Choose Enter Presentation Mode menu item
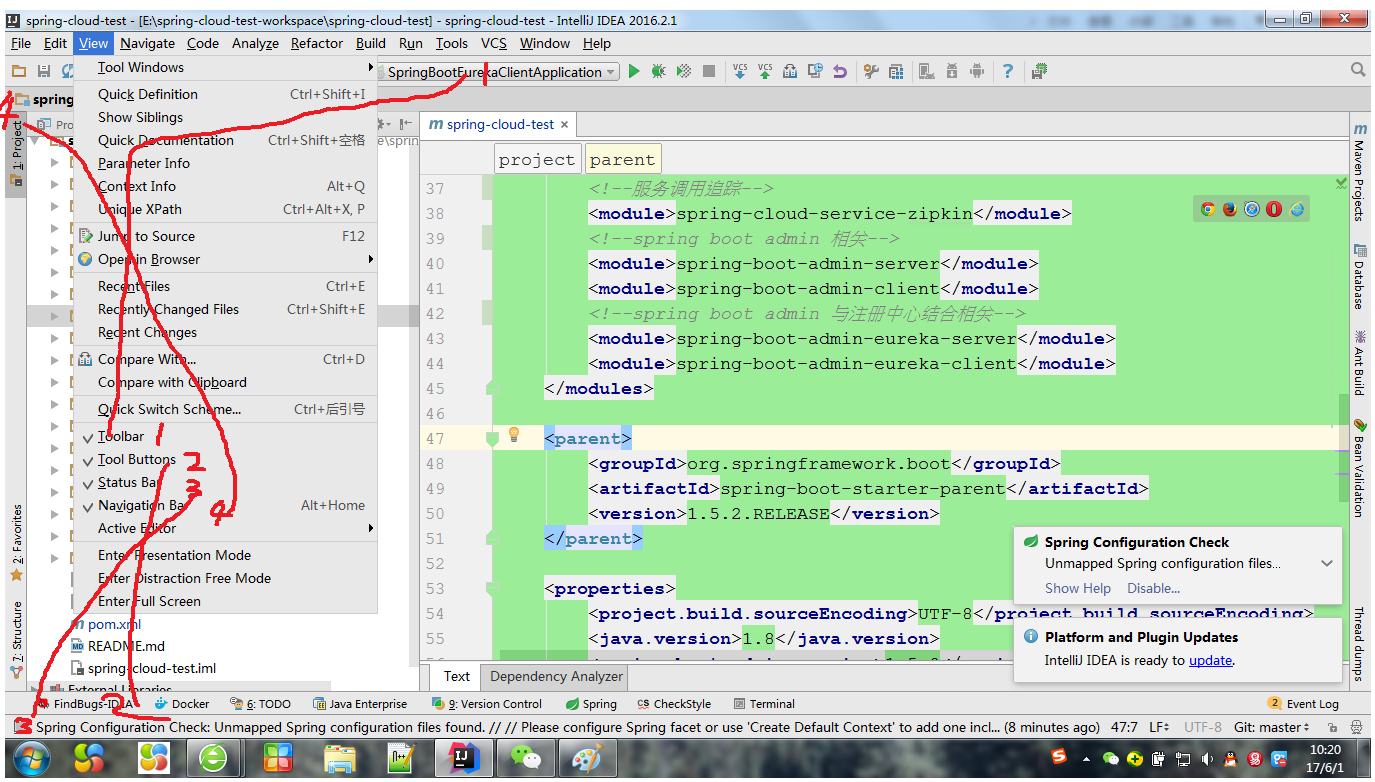The image size is (1375, 782). point(225,555)
